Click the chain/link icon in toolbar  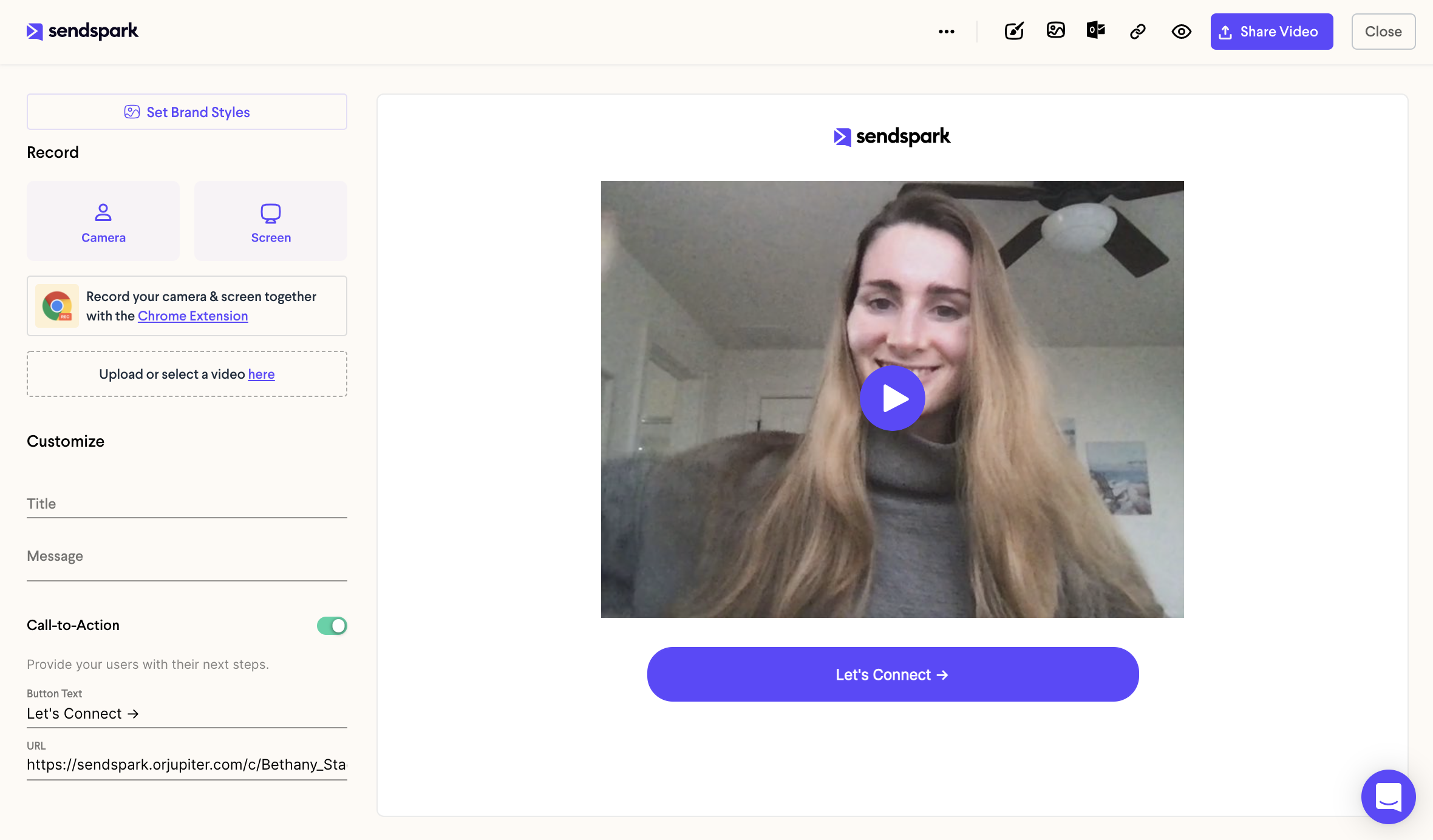click(x=1139, y=31)
